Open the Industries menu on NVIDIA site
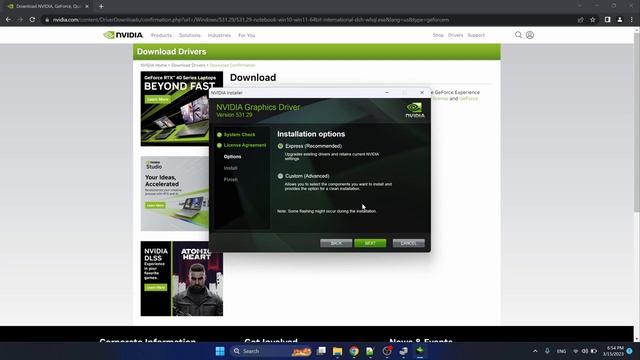 tap(219, 36)
